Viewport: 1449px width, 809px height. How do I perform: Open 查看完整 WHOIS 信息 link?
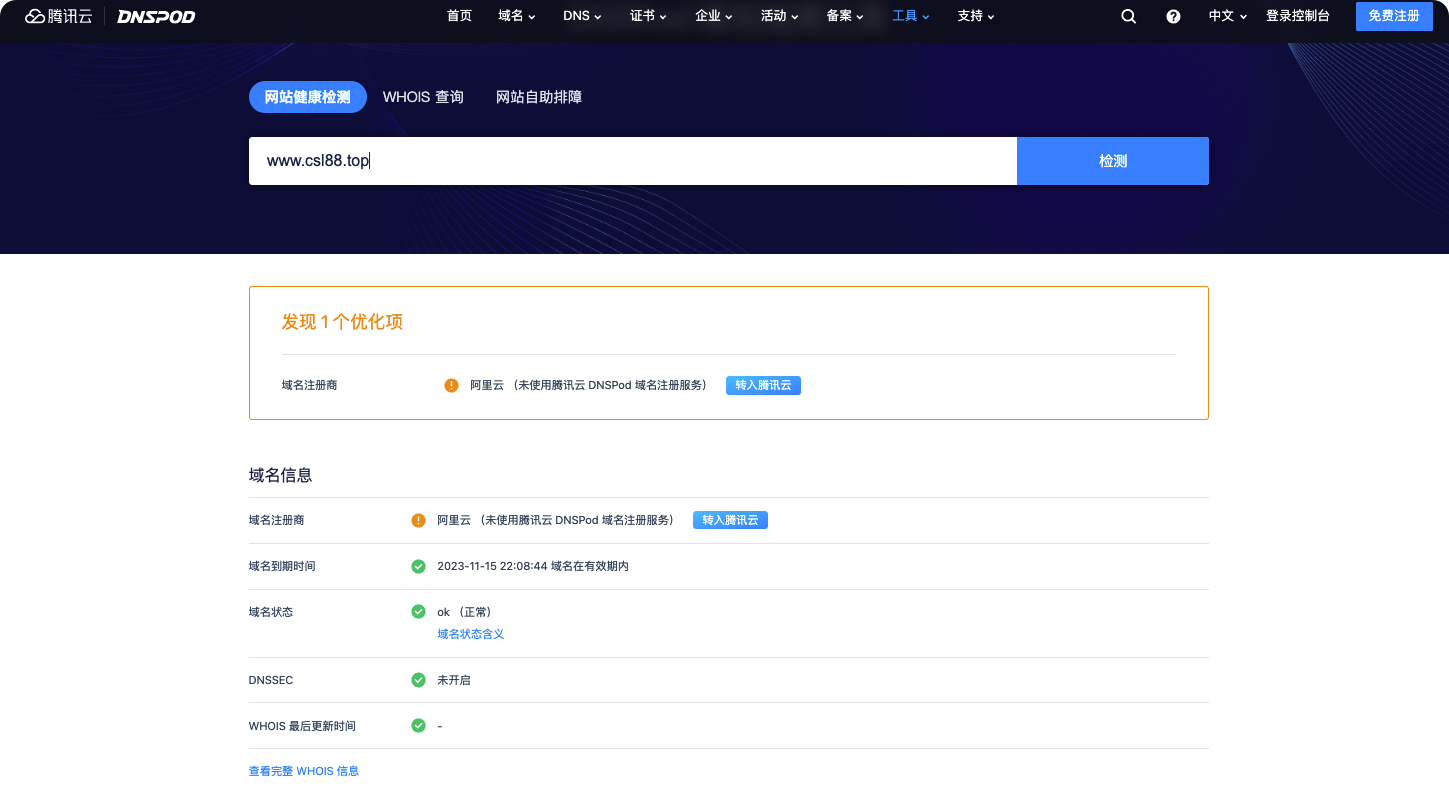tap(304, 771)
